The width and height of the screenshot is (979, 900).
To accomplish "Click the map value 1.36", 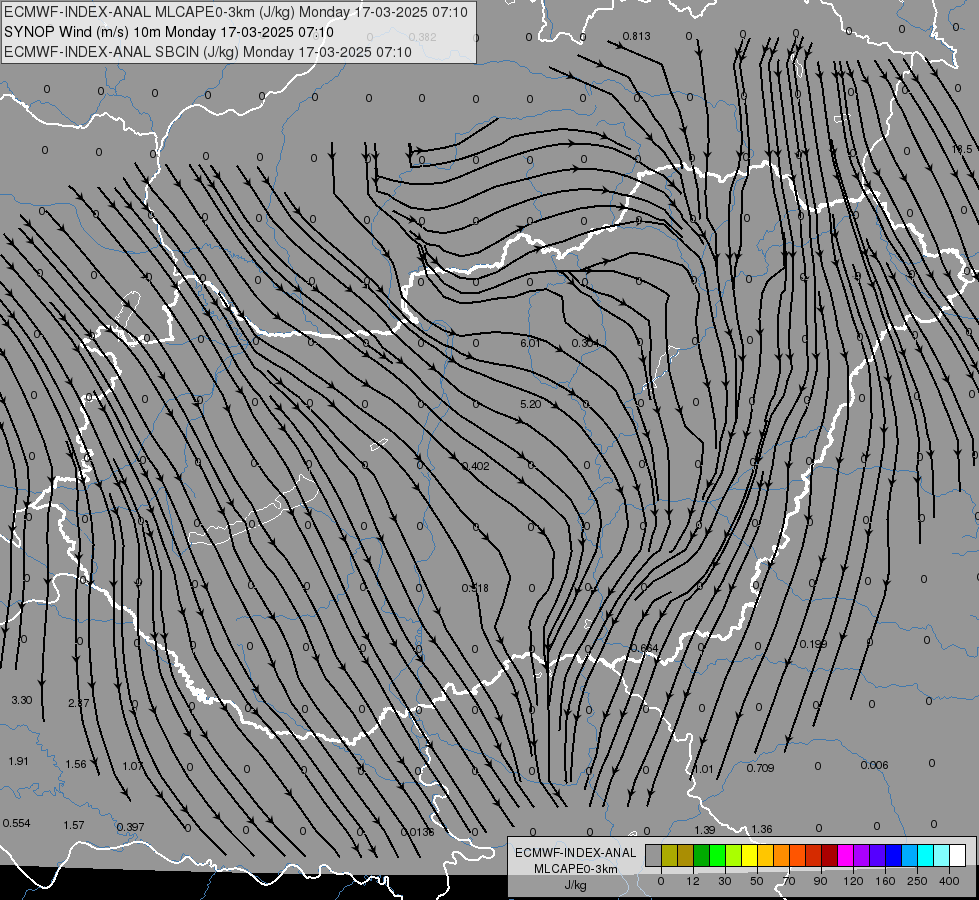I will [x=762, y=829].
